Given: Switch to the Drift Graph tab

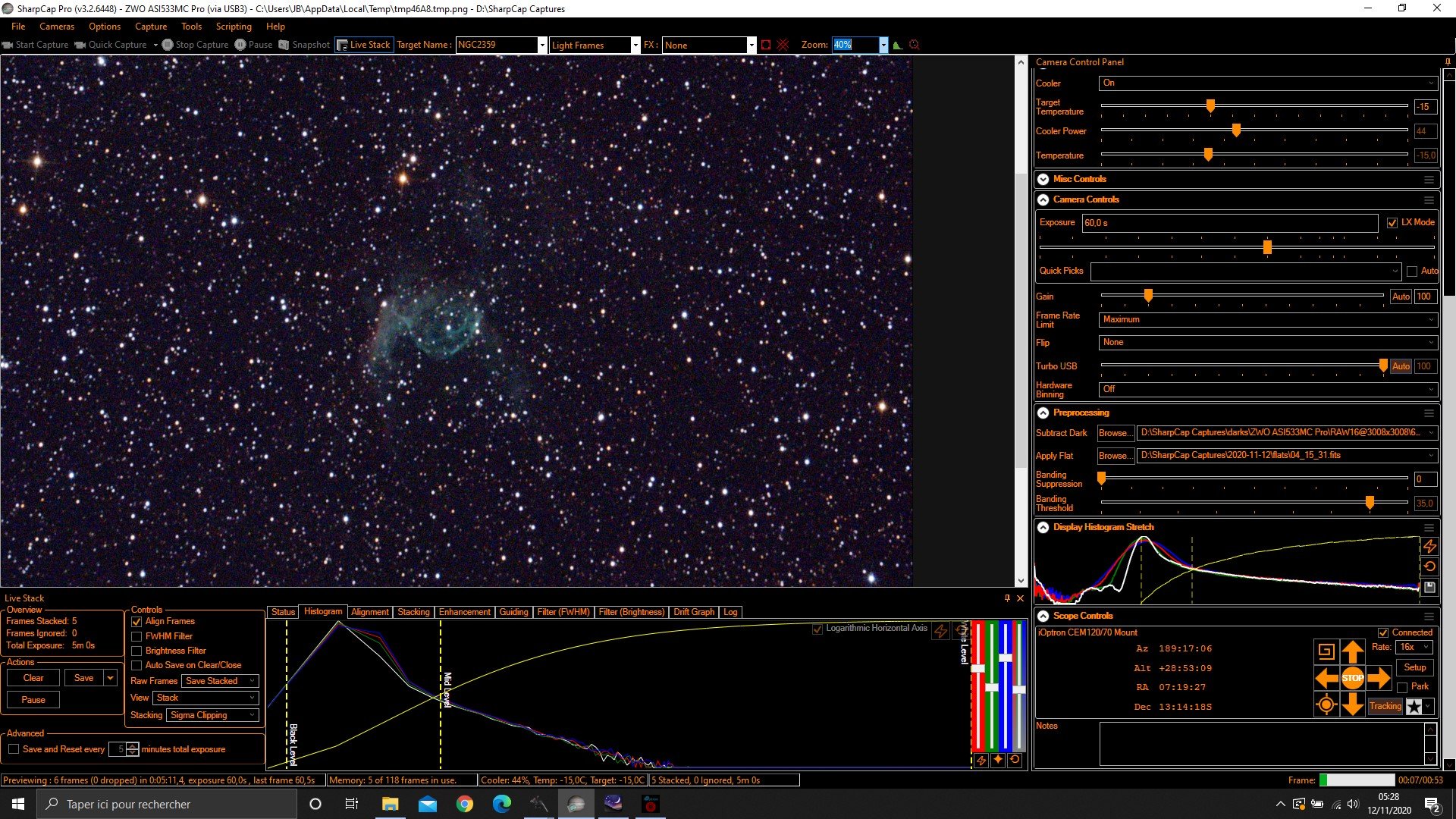Looking at the screenshot, I should click(694, 612).
